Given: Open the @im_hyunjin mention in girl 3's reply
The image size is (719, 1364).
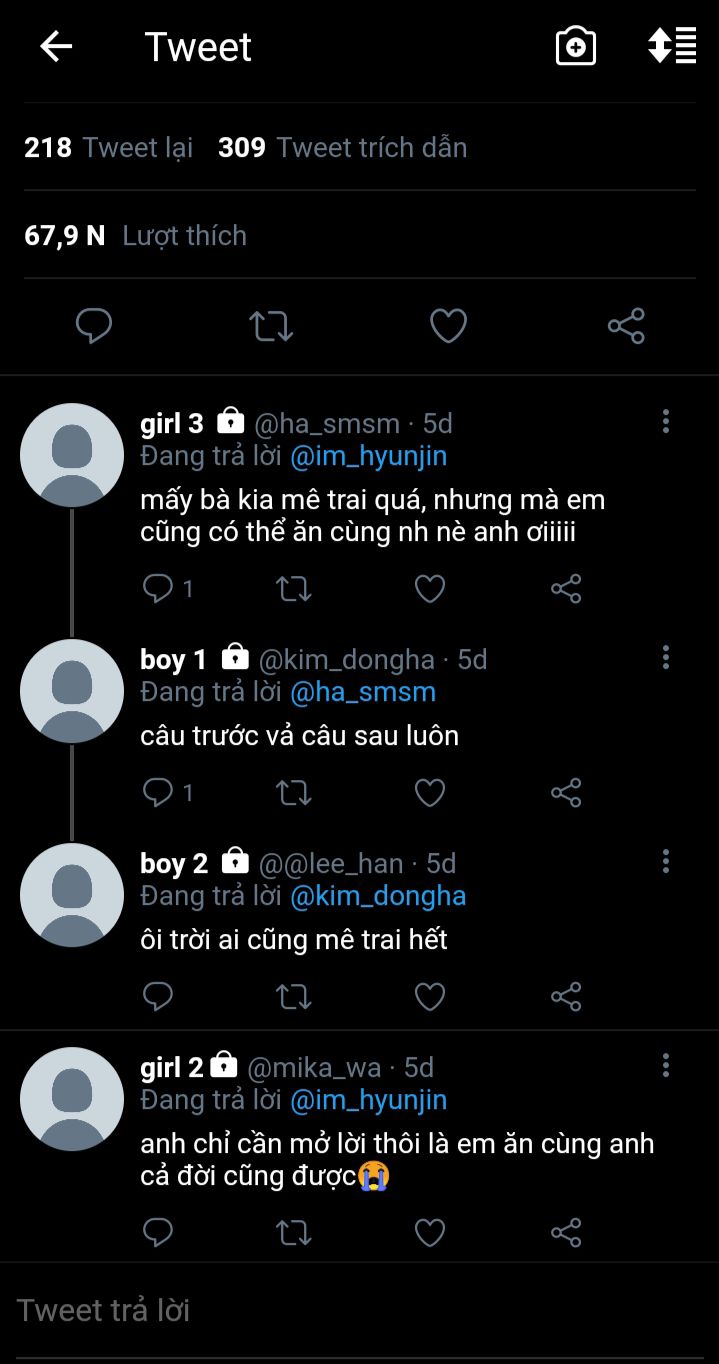Looking at the screenshot, I should [x=368, y=456].
